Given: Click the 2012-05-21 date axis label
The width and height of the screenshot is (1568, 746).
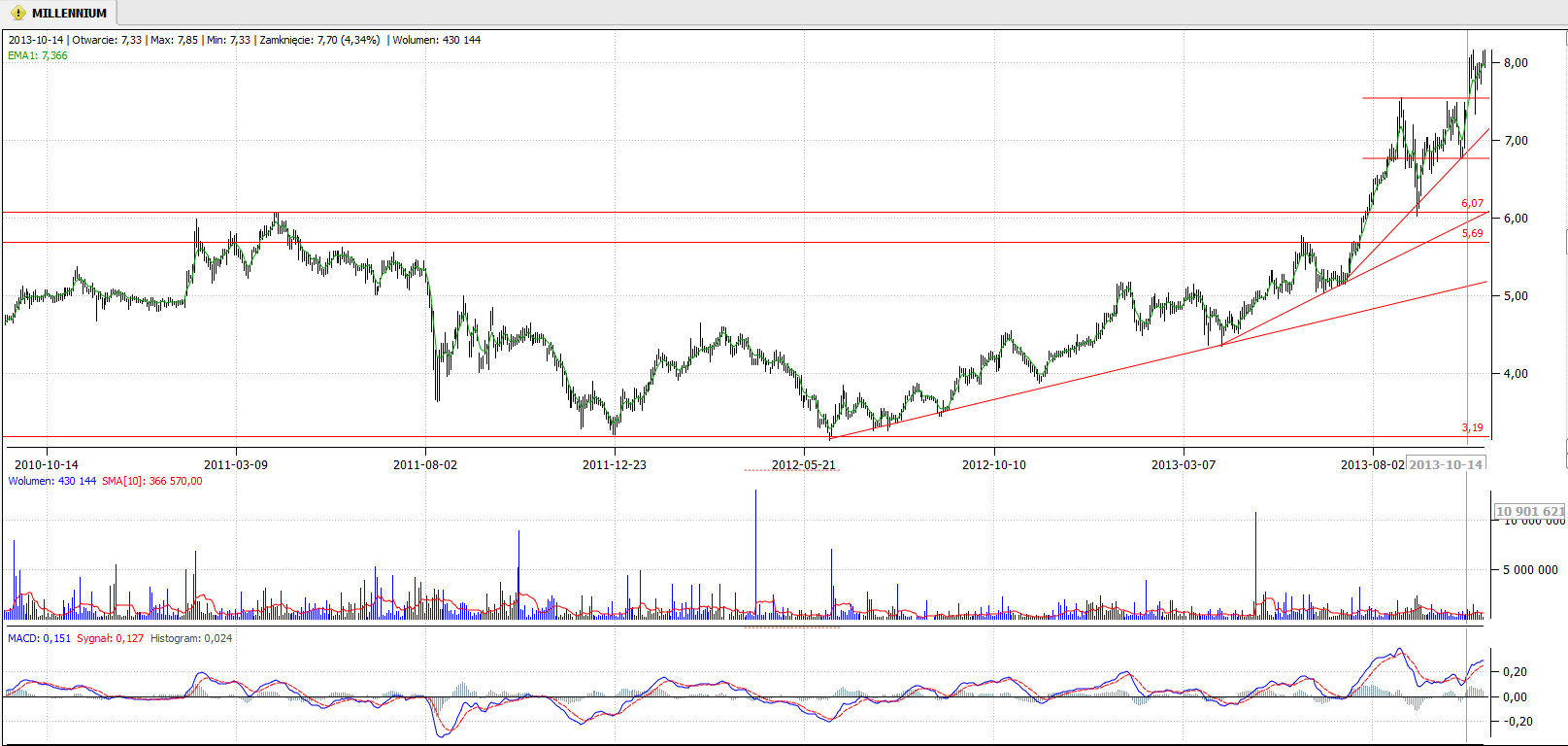Looking at the screenshot, I should click(x=804, y=464).
